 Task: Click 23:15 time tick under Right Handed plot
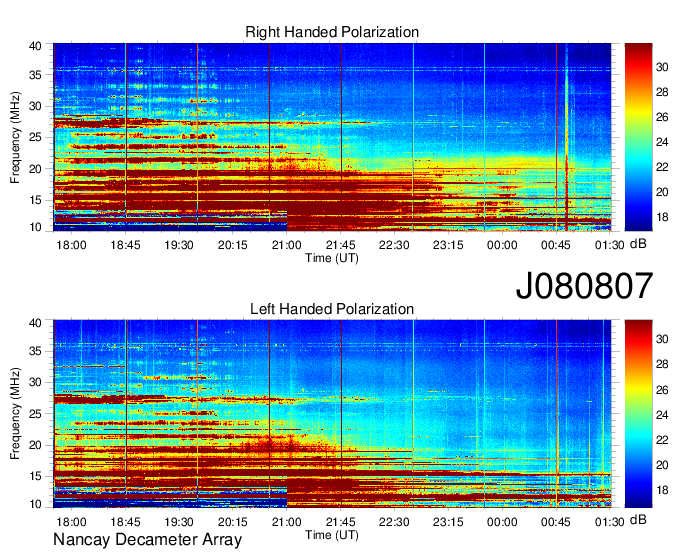tap(448, 245)
